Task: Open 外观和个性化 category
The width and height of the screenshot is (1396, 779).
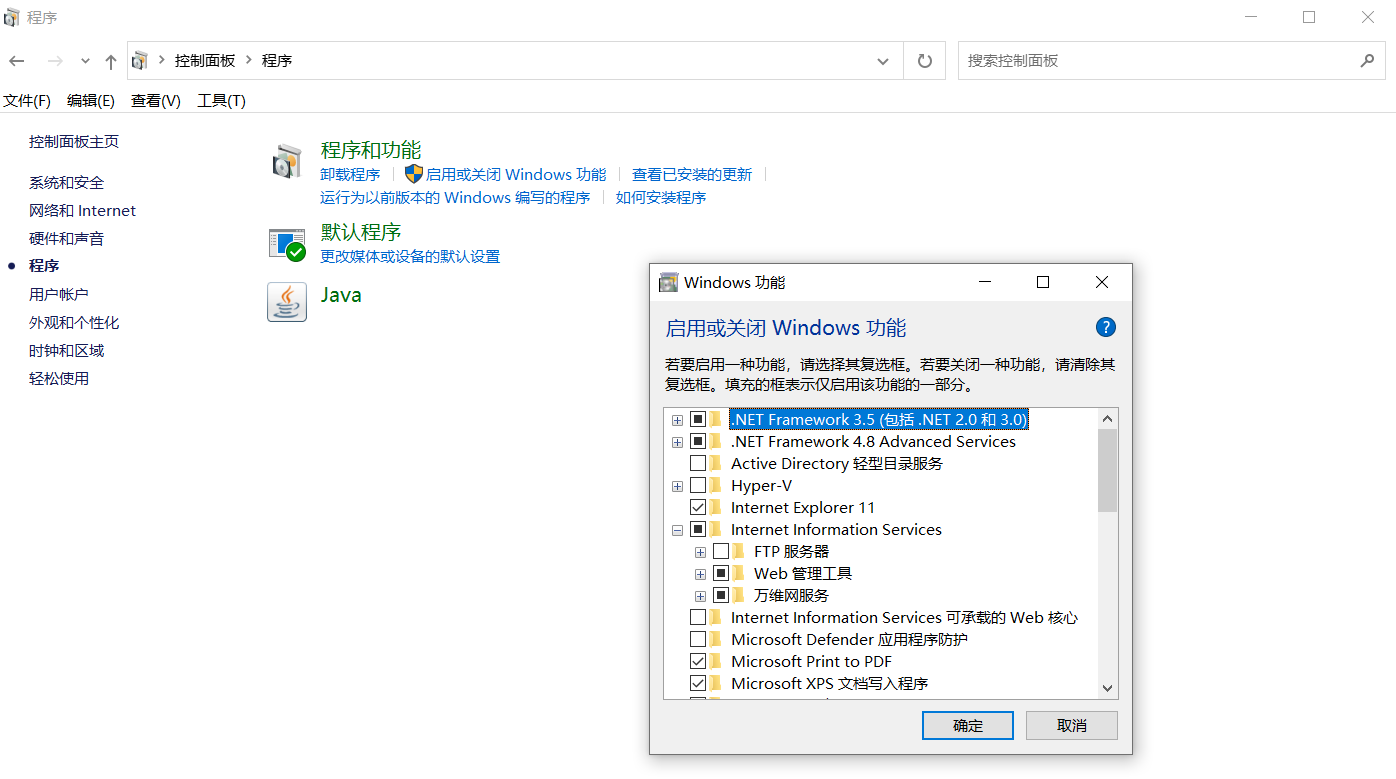Action: (x=74, y=323)
